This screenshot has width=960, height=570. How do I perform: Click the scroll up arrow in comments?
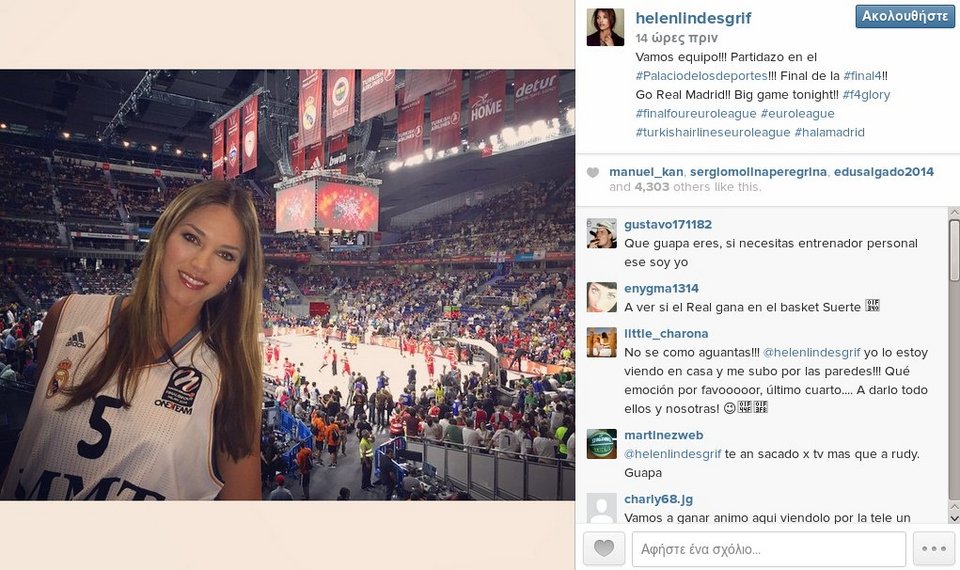[x=954, y=213]
